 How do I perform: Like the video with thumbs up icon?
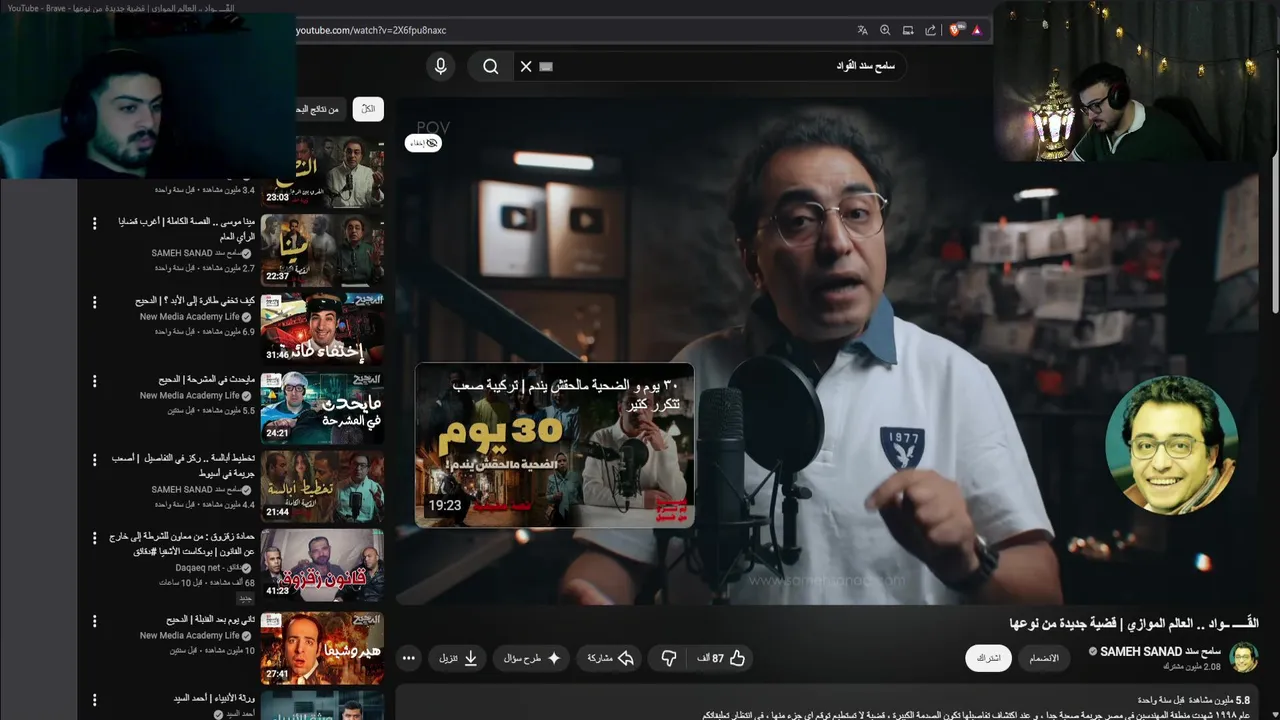point(737,658)
